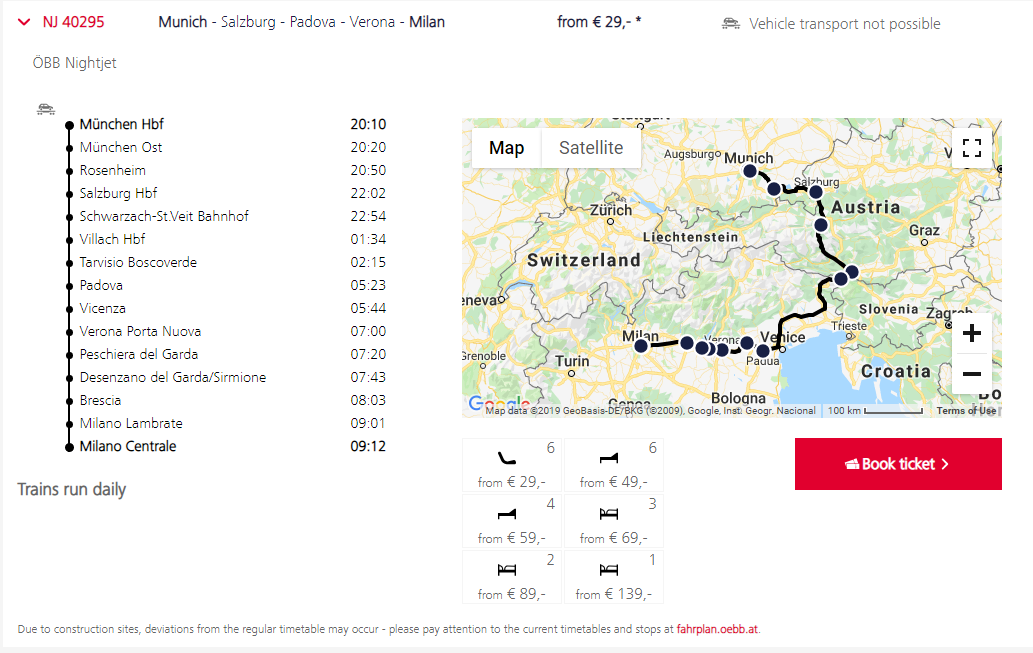Image resolution: width=1033 pixels, height=653 pixels.
Task: Click the Padova stop in the list
Action: click(101, 285)
